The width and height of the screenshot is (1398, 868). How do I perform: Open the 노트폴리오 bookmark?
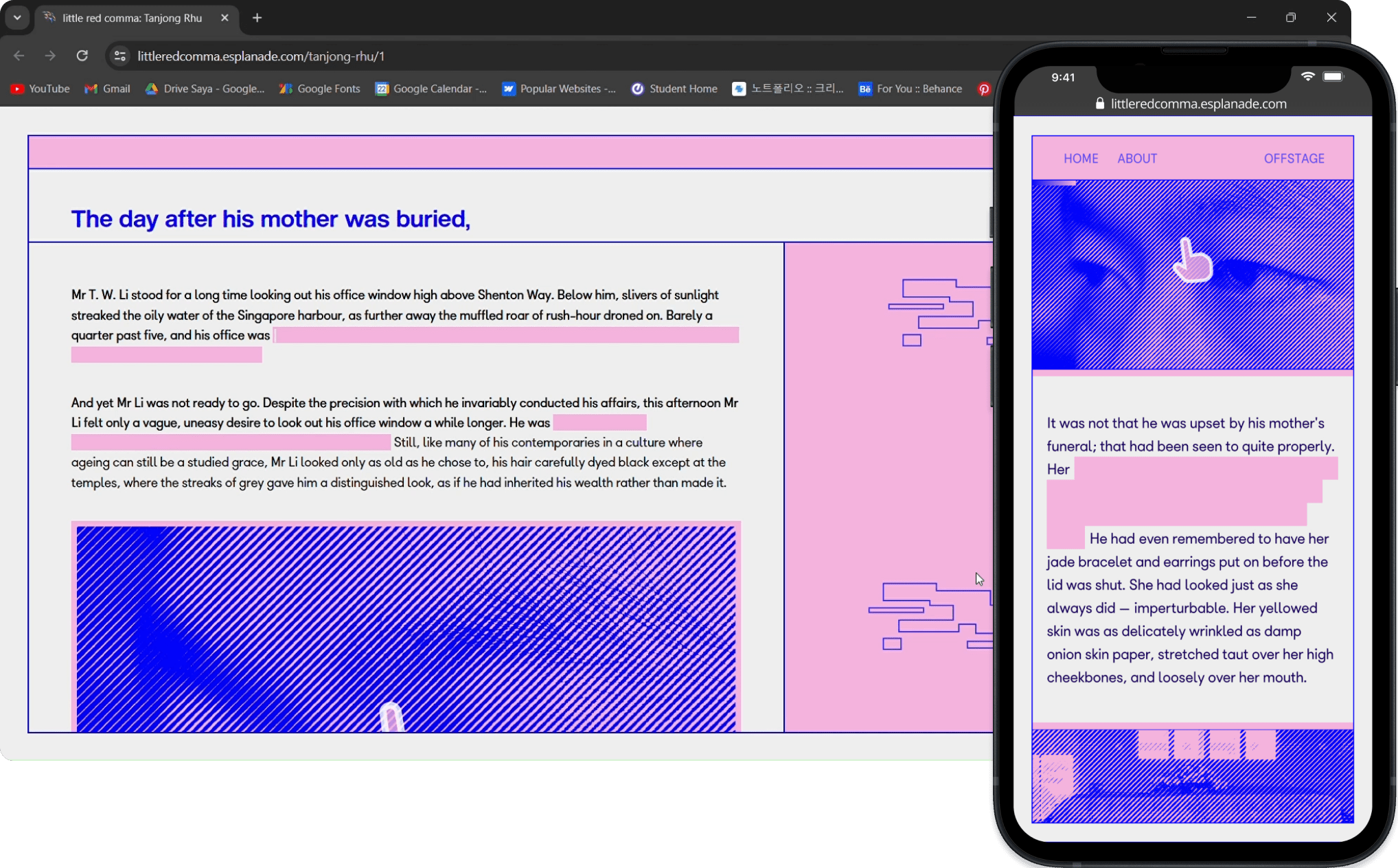click(788, 89)
